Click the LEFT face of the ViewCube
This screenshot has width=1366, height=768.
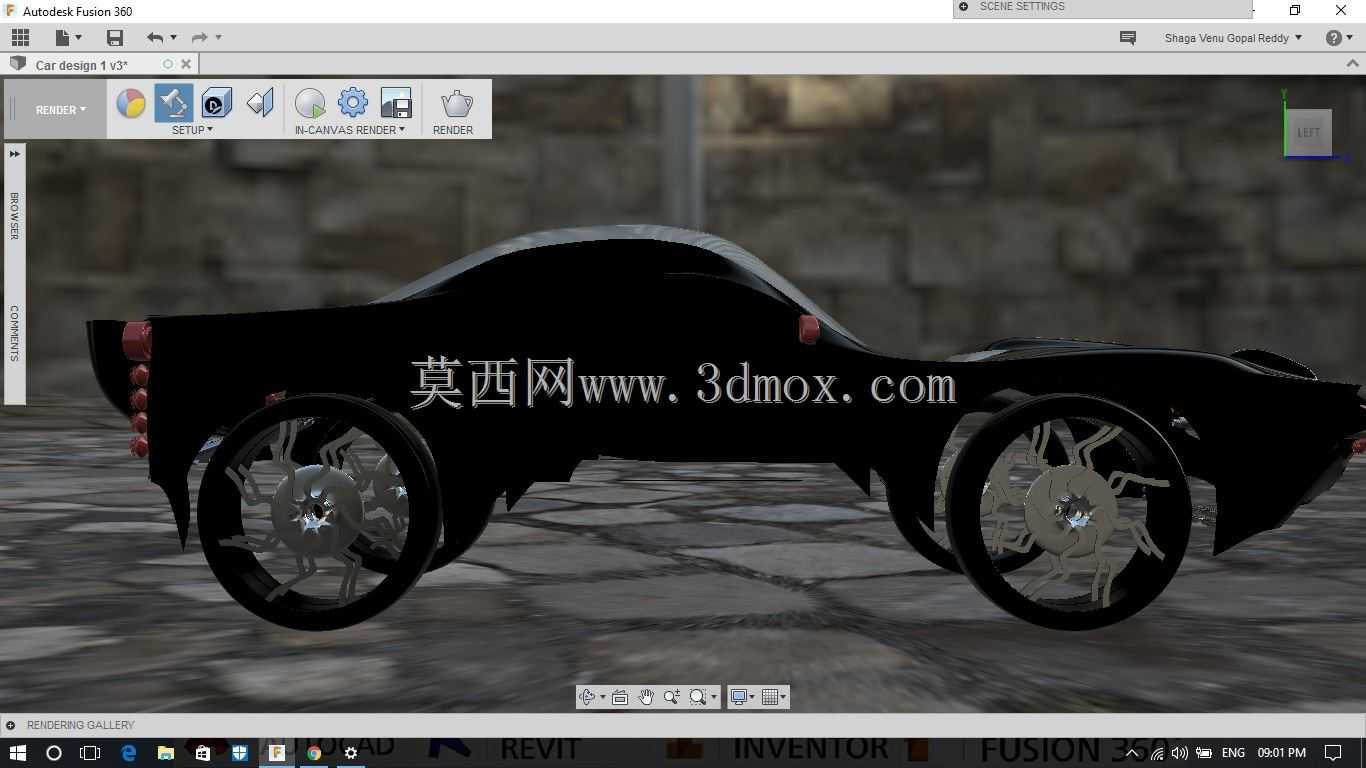coord(1309,132)
